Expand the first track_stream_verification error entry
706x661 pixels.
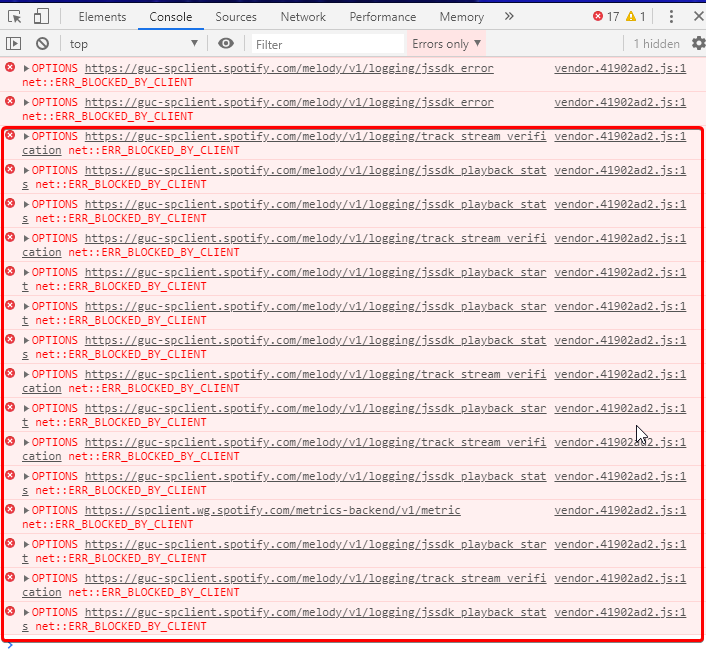26,136
